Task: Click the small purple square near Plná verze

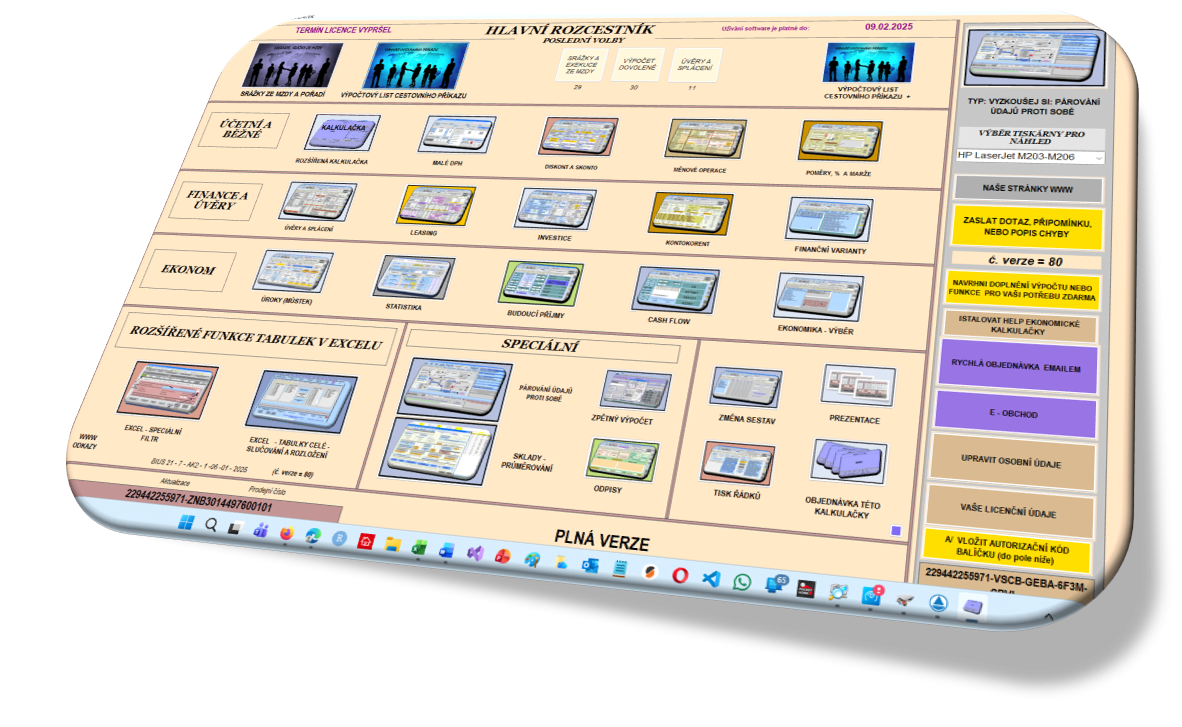Action: [x=896, y=531]
